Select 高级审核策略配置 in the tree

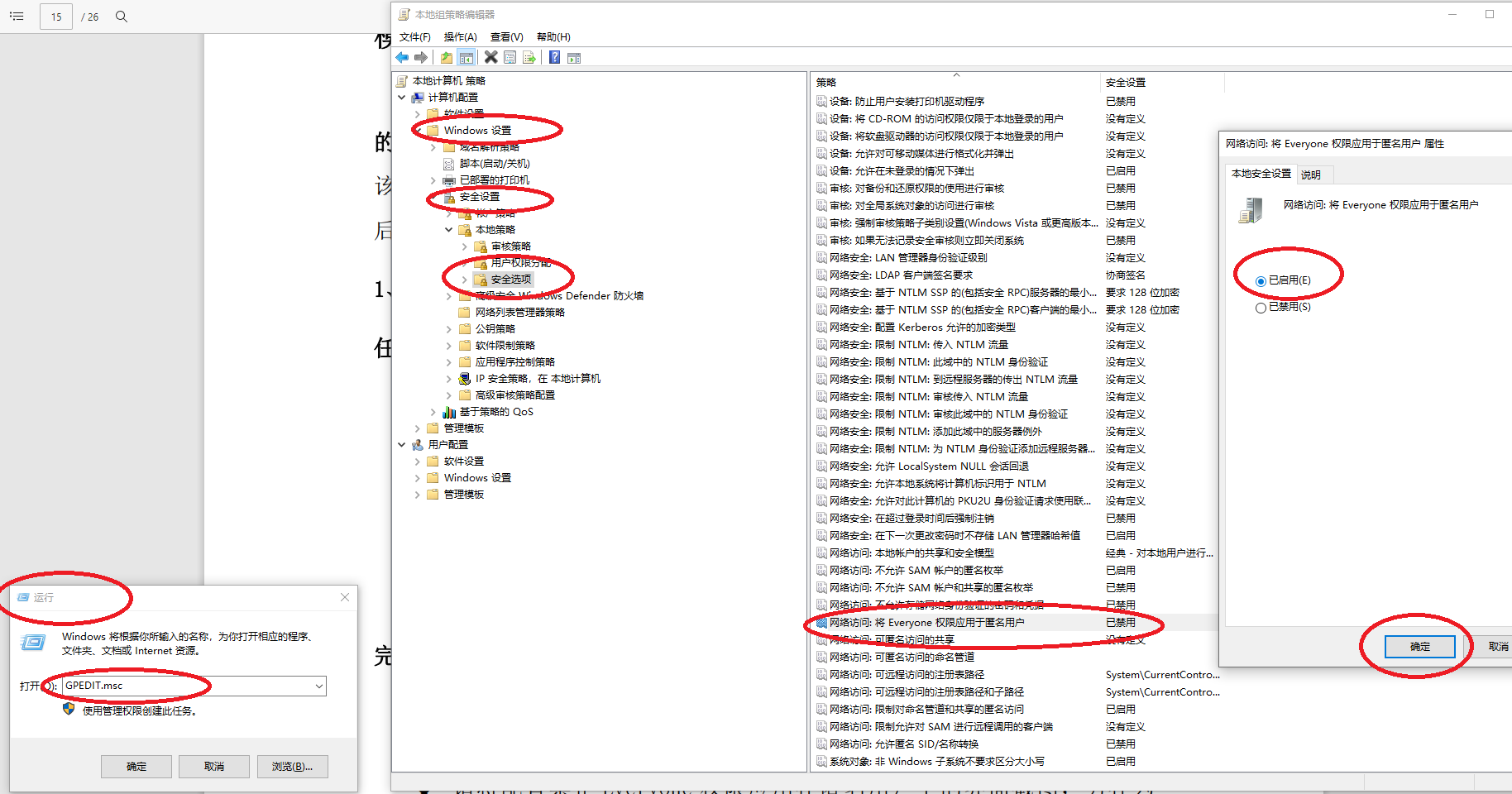coord(515,395)
